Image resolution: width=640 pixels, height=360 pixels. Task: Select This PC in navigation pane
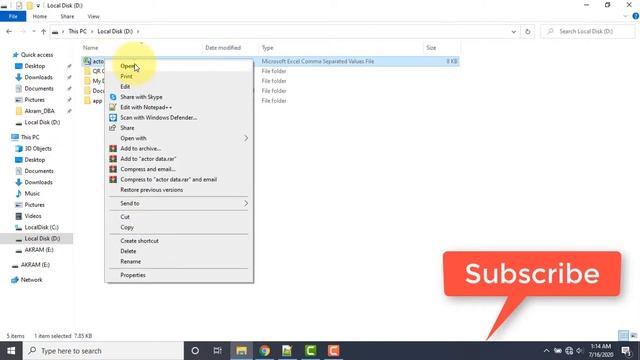pos(30,137)
